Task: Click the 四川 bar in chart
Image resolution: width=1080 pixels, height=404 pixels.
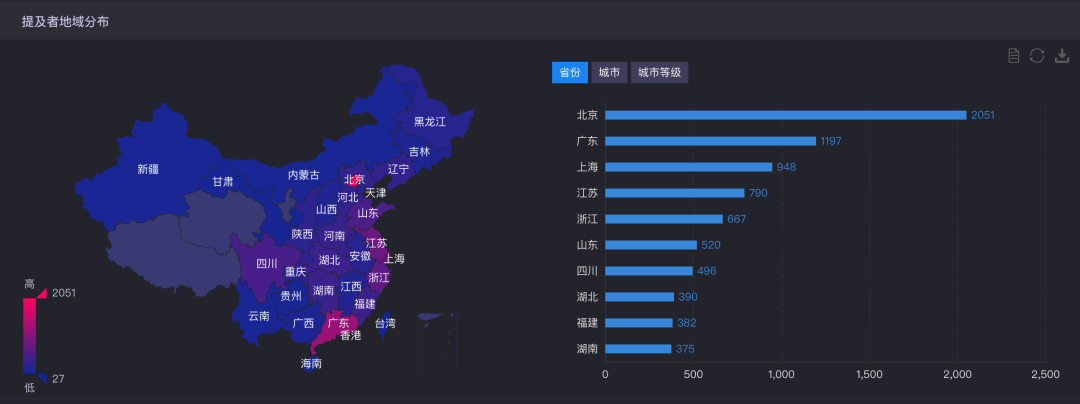Action: 649,271
